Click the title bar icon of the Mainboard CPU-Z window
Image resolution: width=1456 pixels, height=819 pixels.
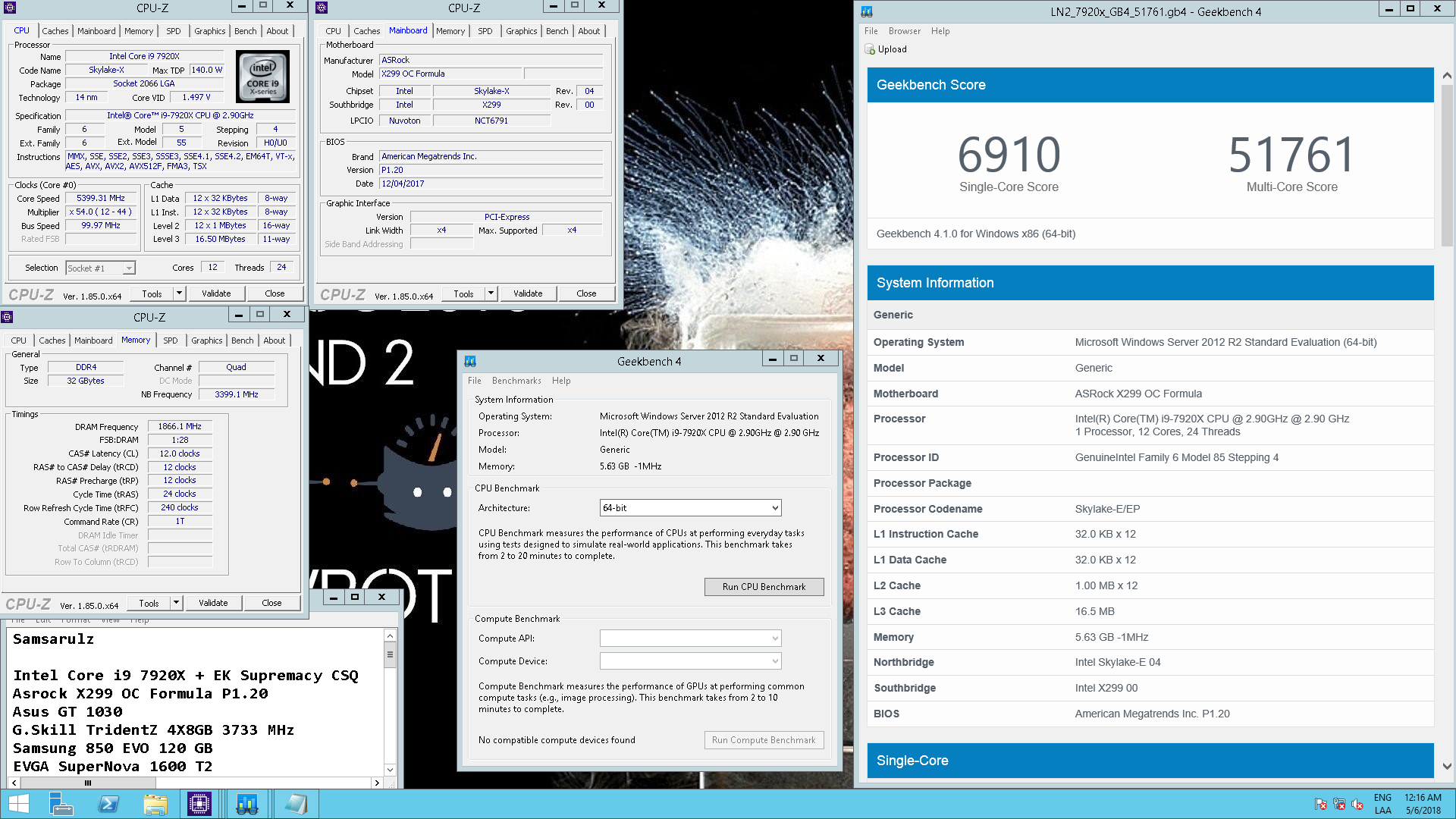[322, 8]
